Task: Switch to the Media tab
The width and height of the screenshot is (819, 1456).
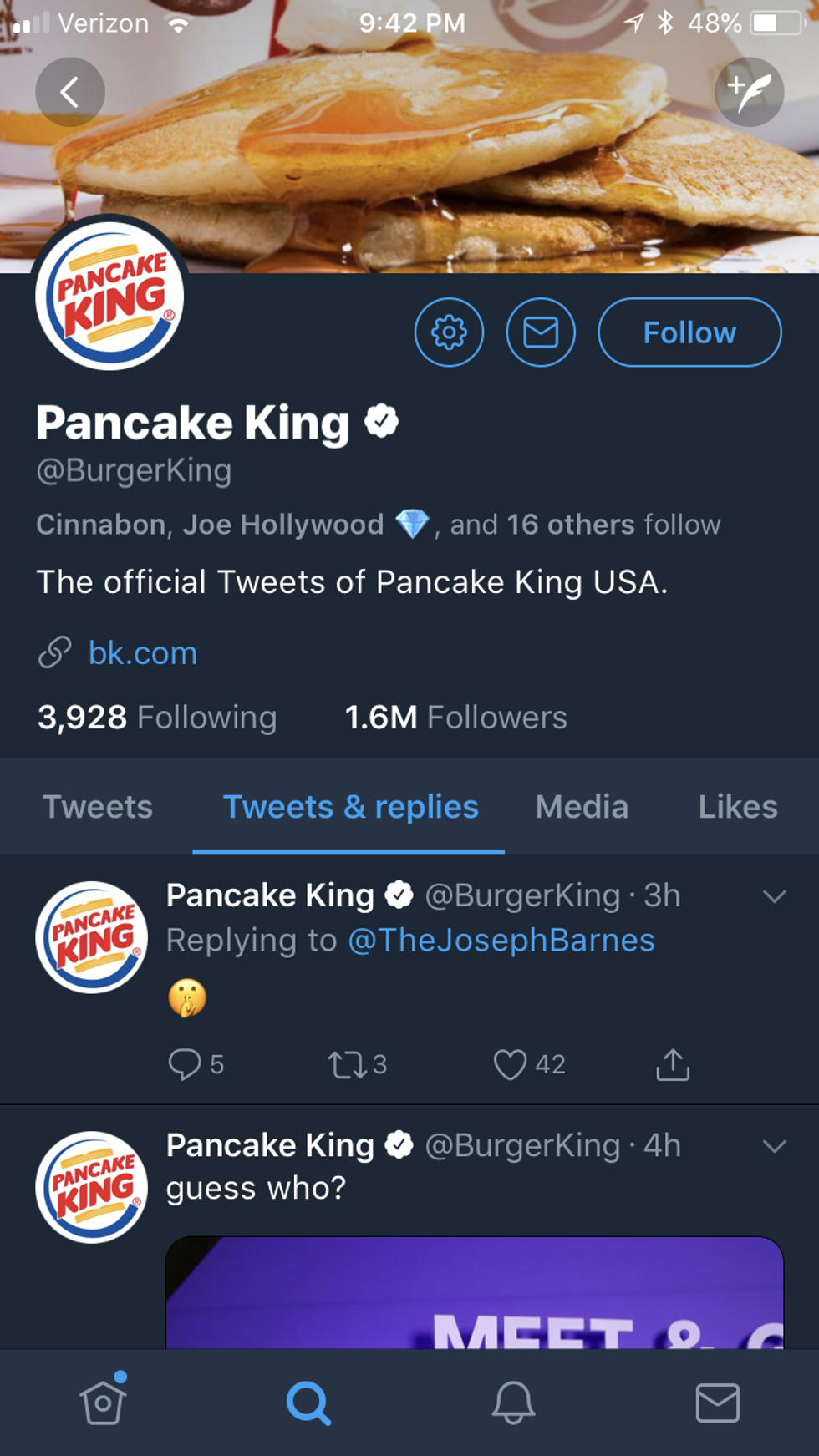Action: 582,807
